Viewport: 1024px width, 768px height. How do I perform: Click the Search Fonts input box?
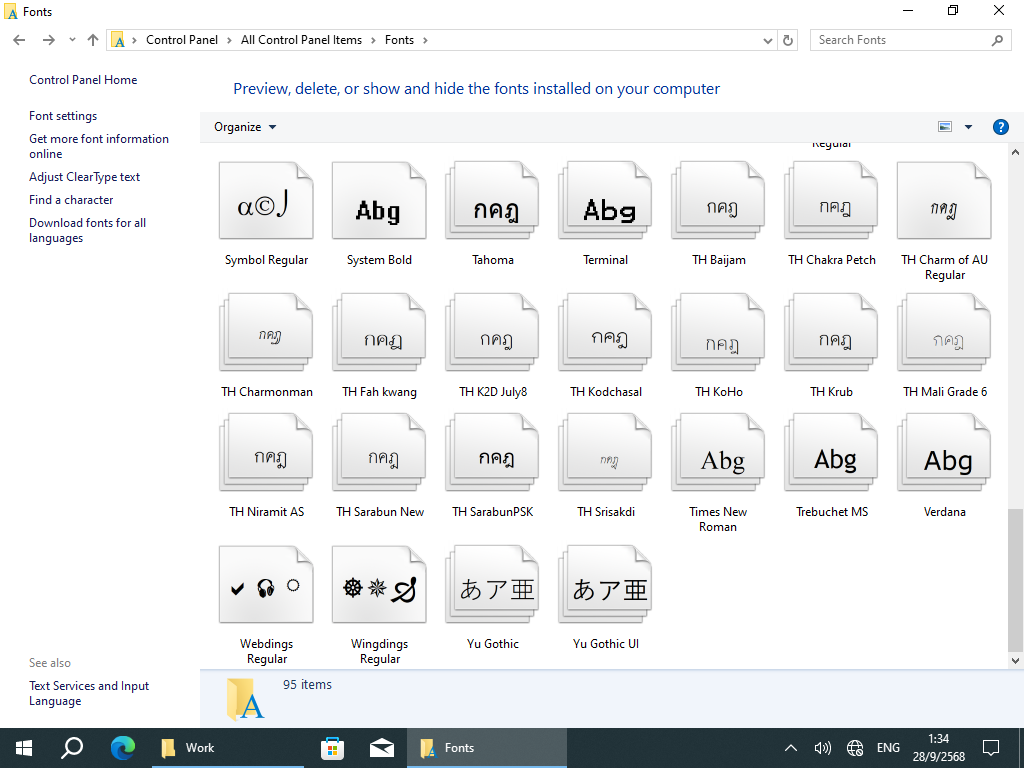900,40
